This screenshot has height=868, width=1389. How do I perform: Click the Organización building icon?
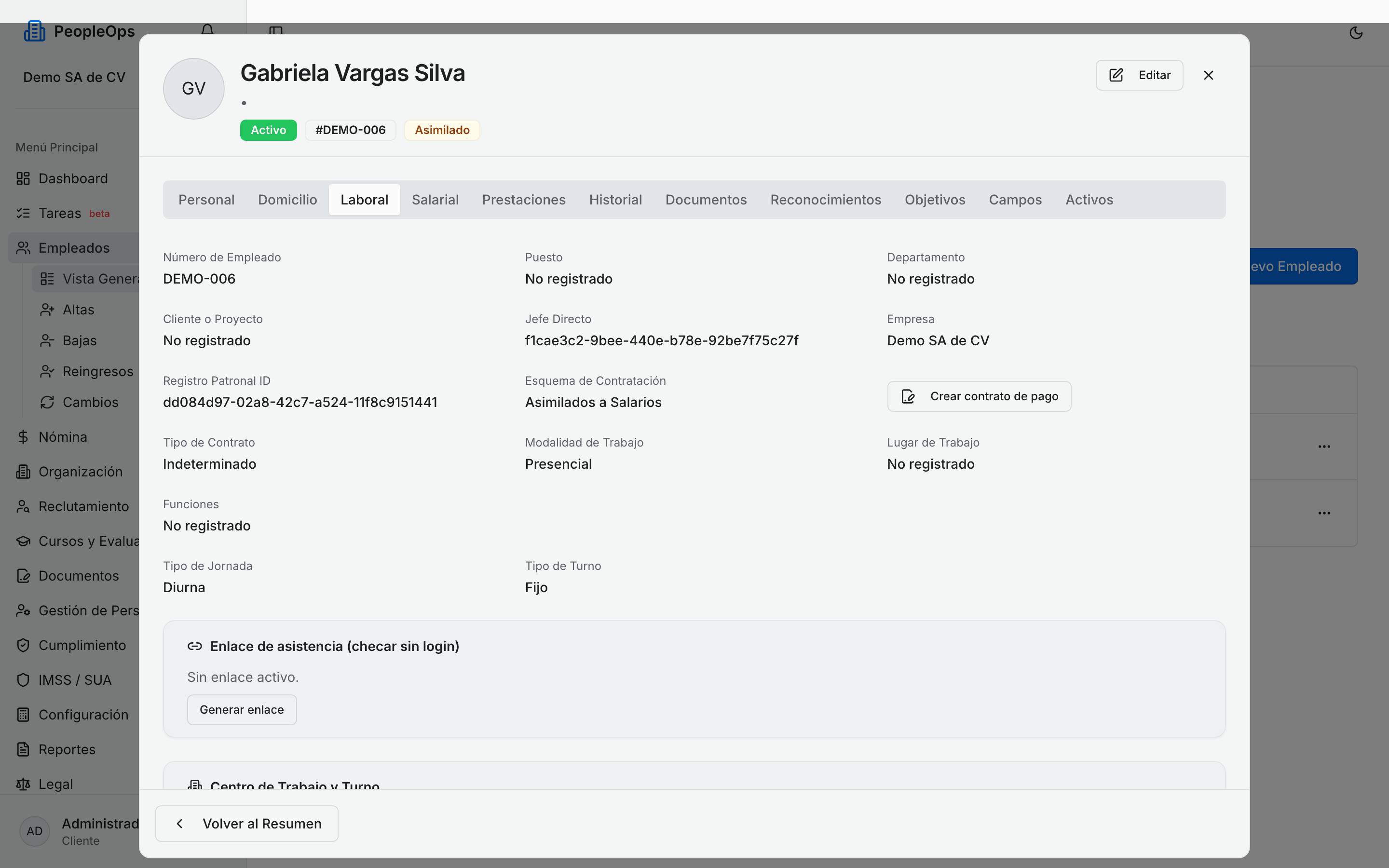(x=23, y=472)
